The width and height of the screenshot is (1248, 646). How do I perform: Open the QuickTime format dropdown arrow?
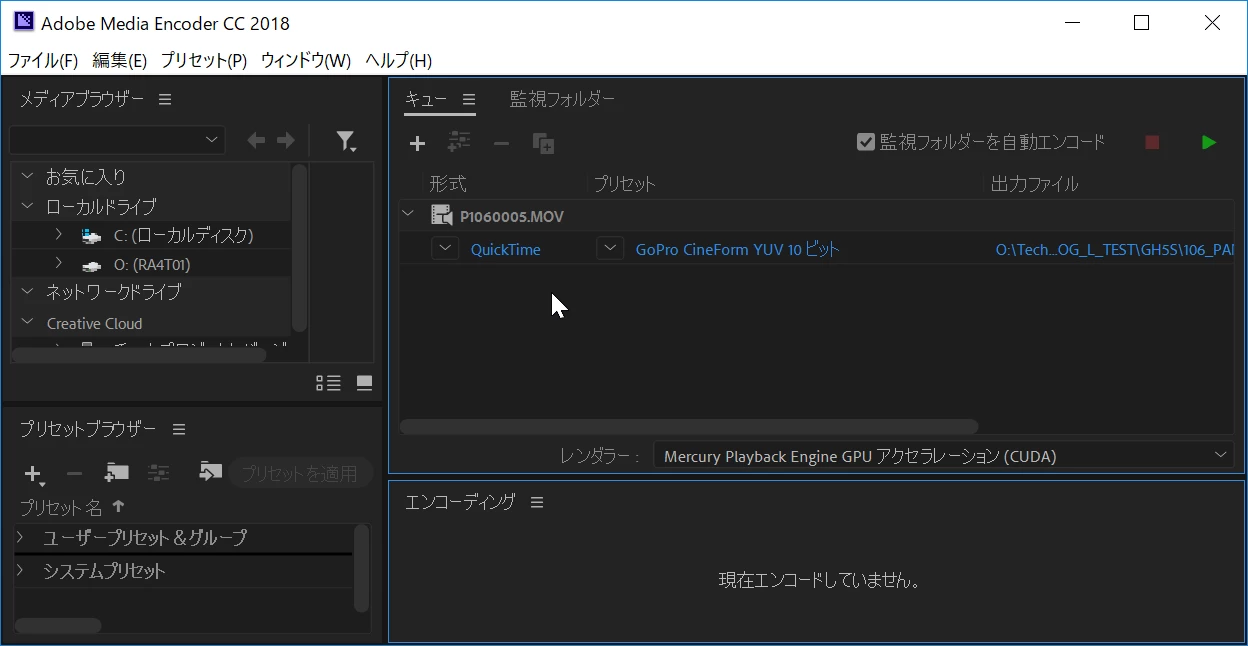pos(445,248)
